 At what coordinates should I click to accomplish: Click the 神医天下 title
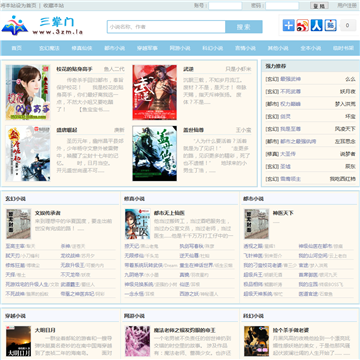click(x=283, y=213)
